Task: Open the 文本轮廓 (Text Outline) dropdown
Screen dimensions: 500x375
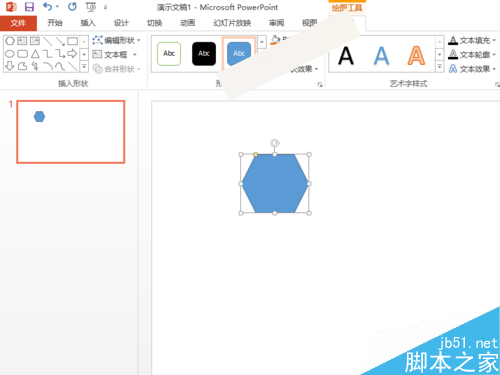Action: pyautogui.click(x=472, y=54)
